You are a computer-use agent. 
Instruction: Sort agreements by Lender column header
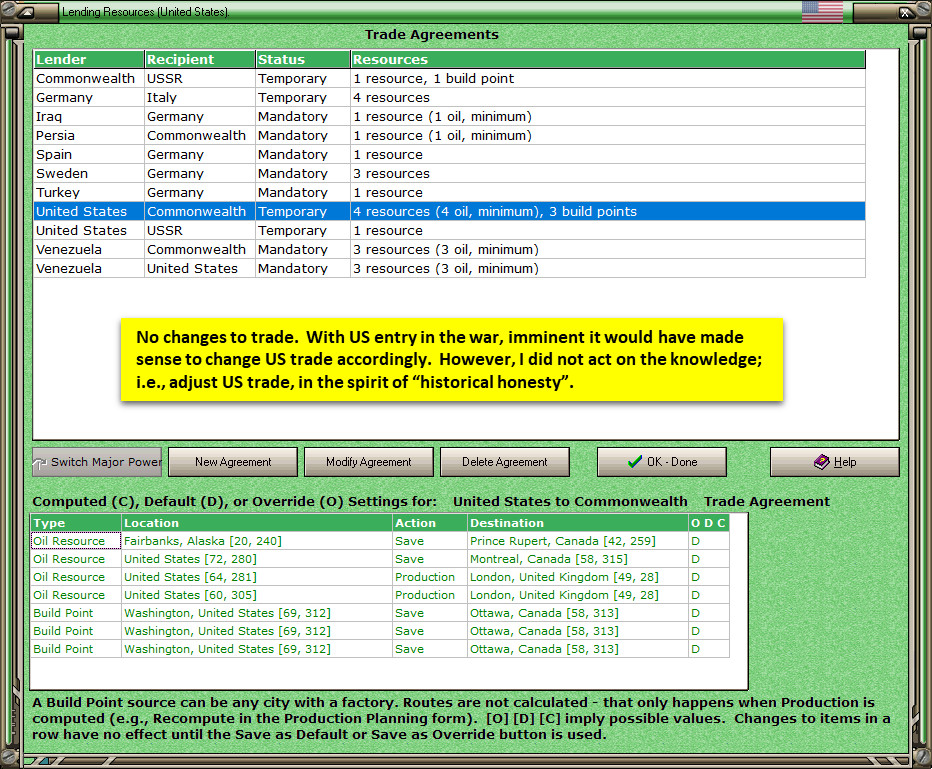(x=89, y=59)
